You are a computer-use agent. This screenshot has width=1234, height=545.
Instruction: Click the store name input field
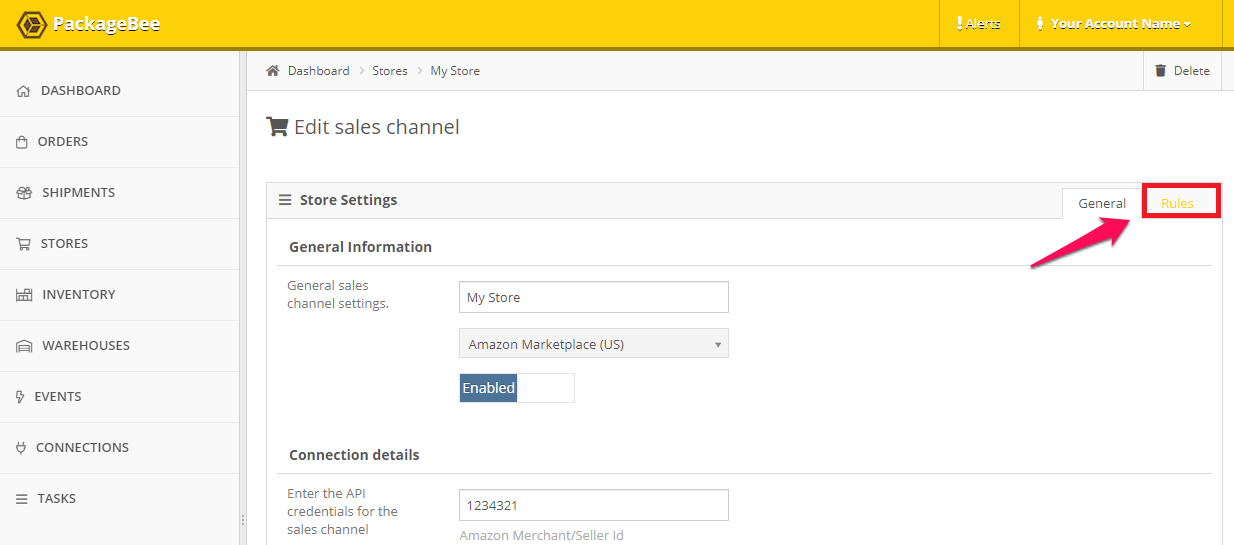594,297
